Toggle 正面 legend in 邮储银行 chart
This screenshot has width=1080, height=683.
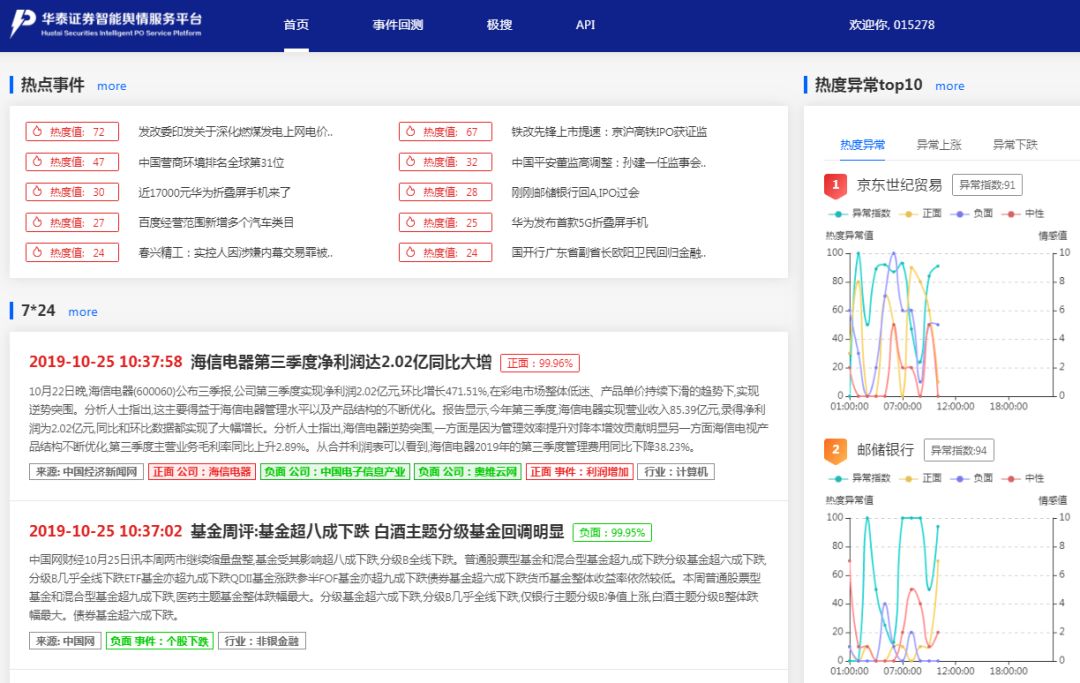tap(920, 478)
